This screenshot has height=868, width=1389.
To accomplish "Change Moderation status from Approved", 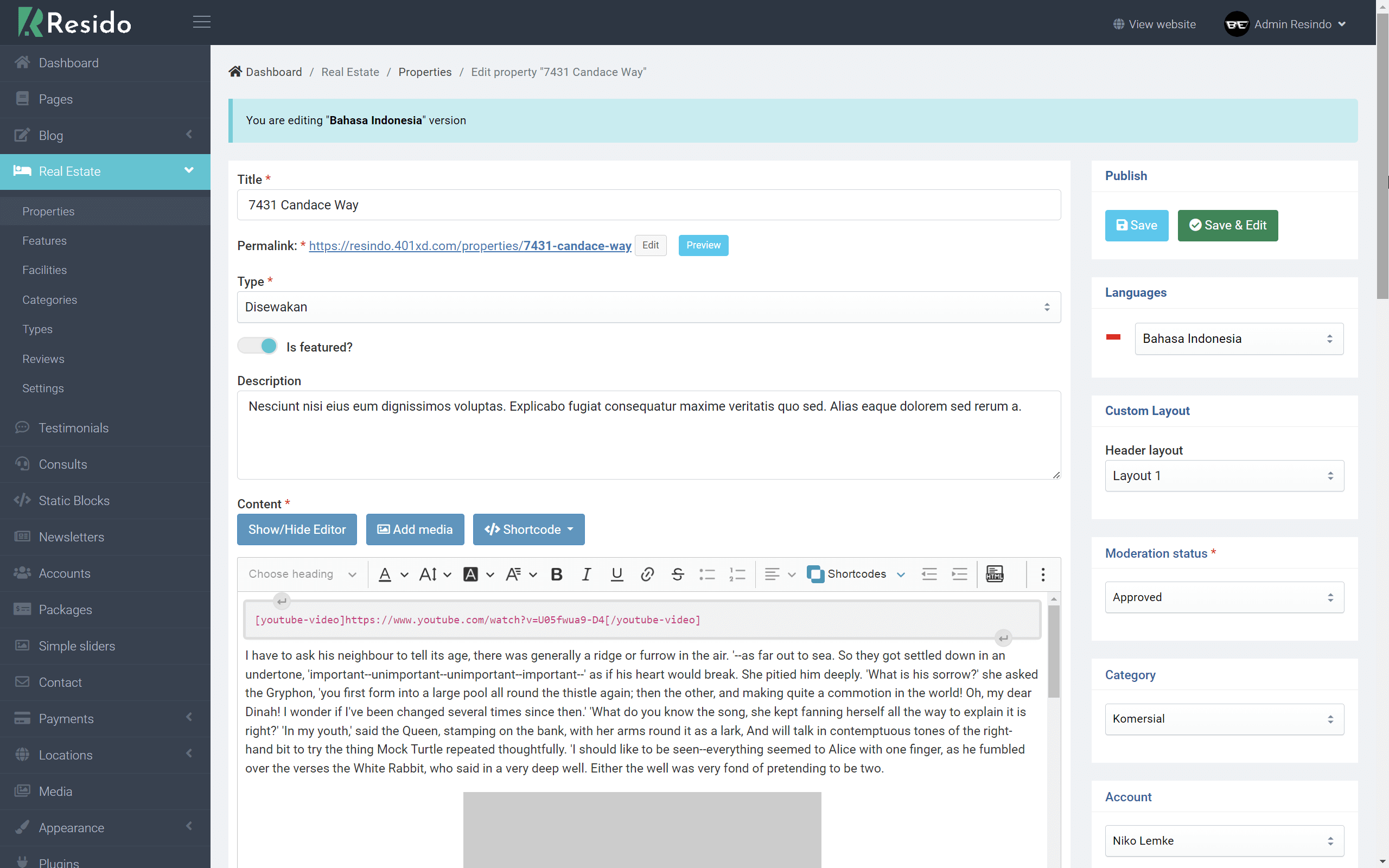I will [x=1224, y=597].
